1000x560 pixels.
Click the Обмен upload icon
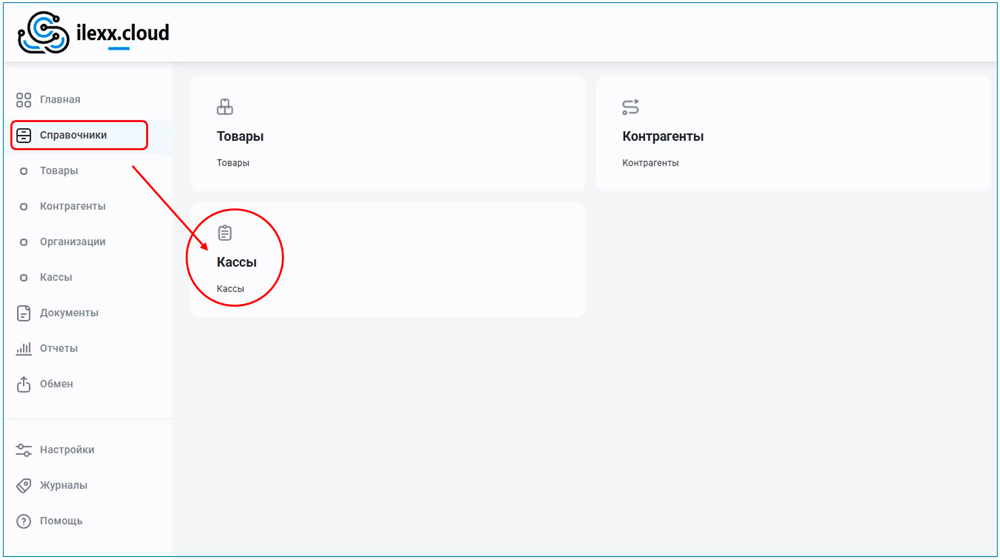point(24,384)
